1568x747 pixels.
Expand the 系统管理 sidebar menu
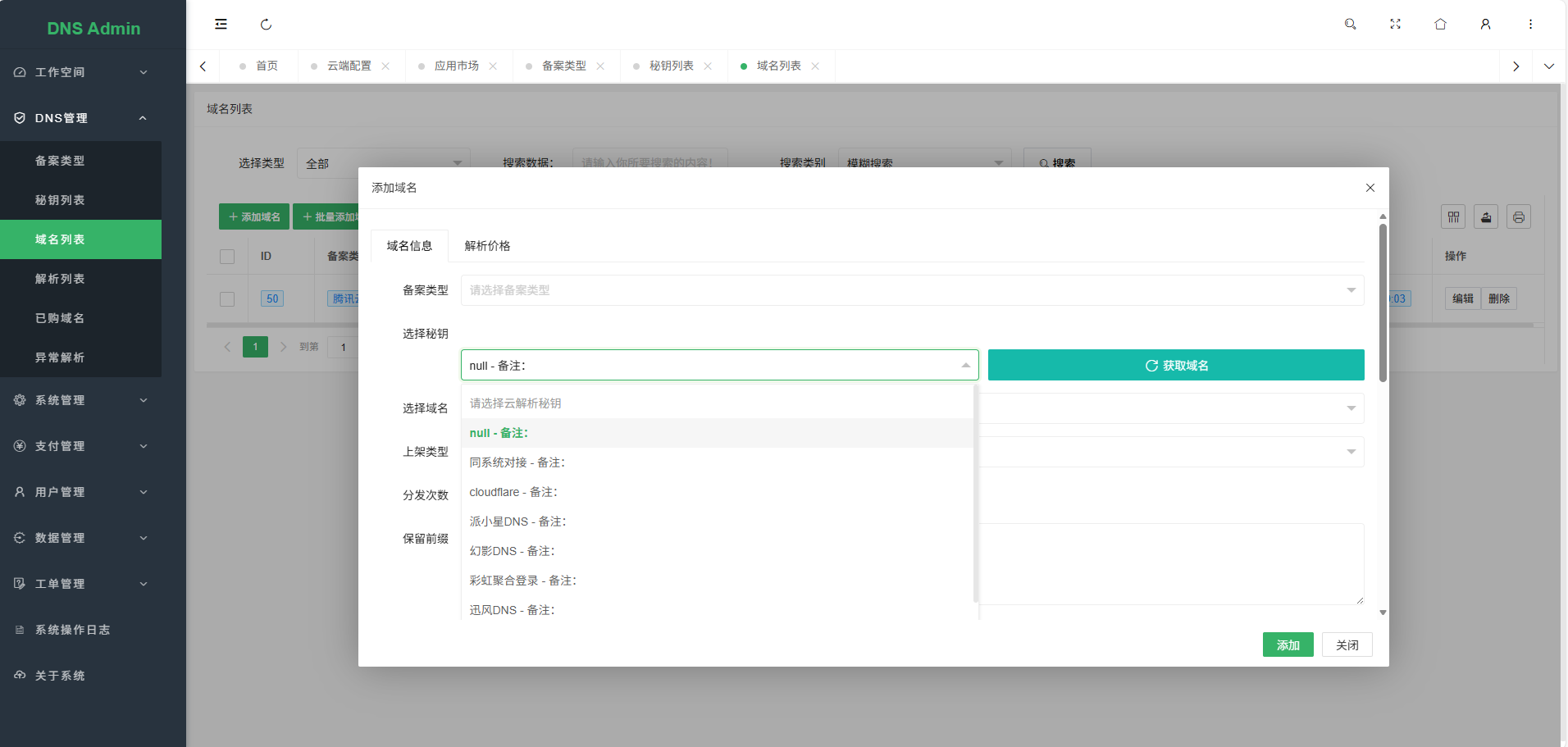pyautogui.click(x=80, y=400)
